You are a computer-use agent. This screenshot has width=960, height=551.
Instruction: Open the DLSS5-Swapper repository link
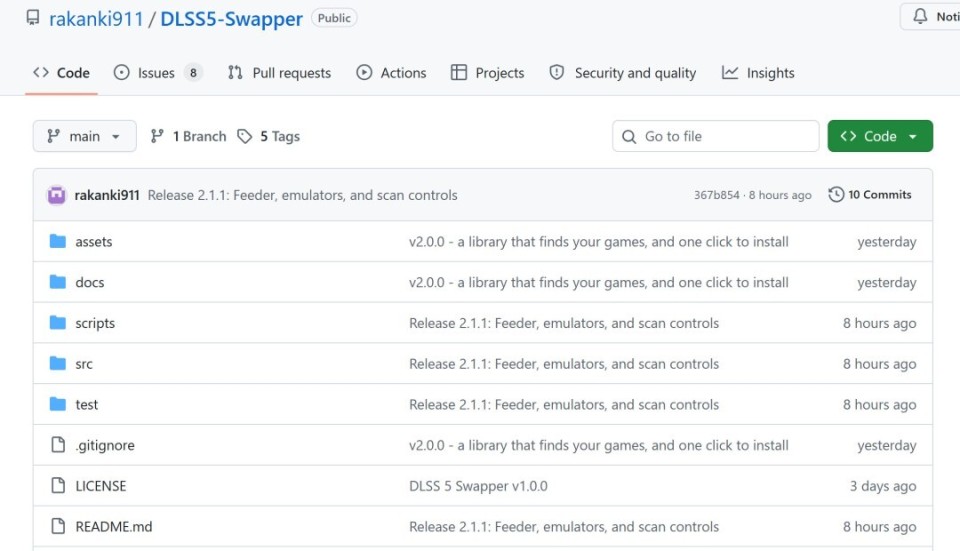pos(231,19)
